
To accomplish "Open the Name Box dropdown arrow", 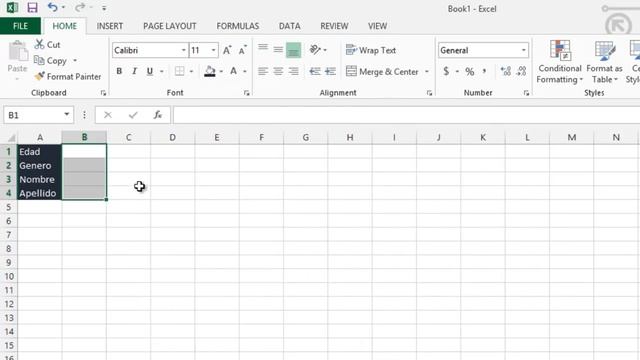I will click(x=67, y=115).
